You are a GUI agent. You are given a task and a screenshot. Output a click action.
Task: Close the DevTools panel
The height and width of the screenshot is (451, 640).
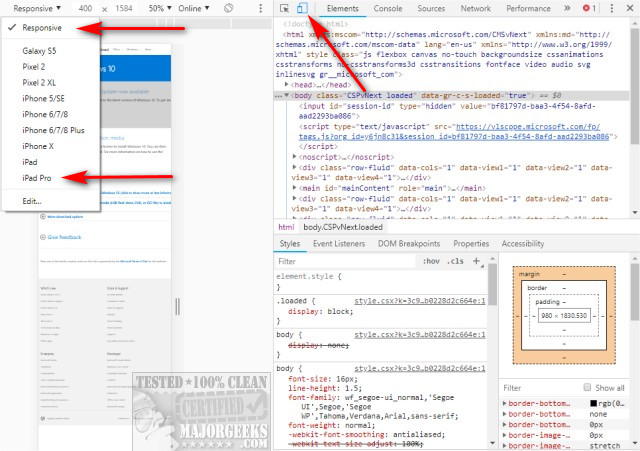630,8
